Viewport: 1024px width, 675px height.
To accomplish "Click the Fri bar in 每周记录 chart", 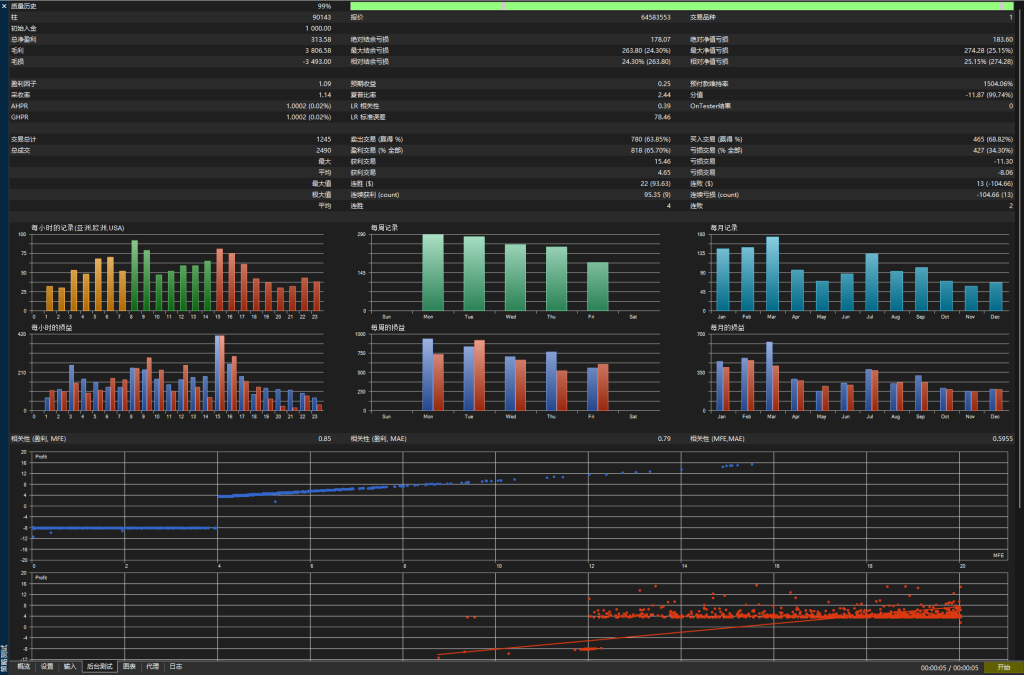I will 597,286.
